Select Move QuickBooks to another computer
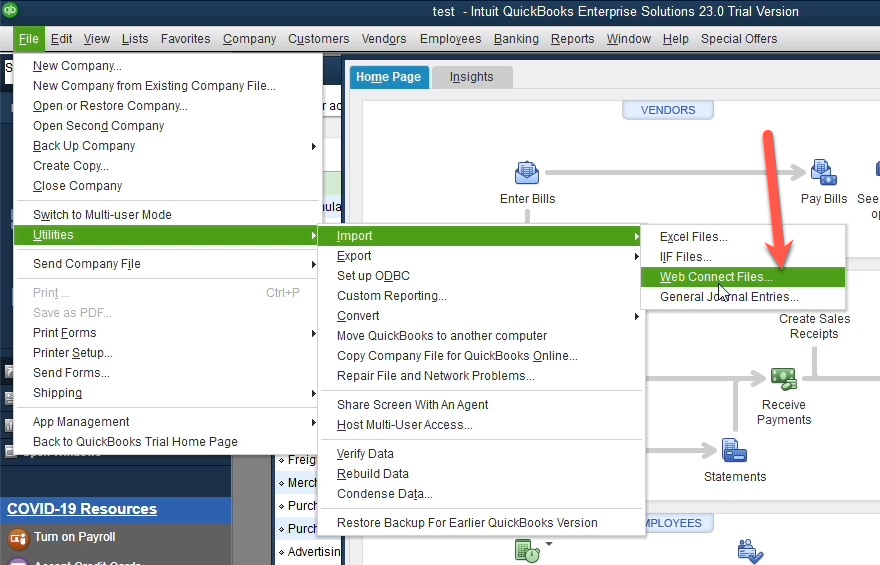880x565 pixels. (480, 336)
